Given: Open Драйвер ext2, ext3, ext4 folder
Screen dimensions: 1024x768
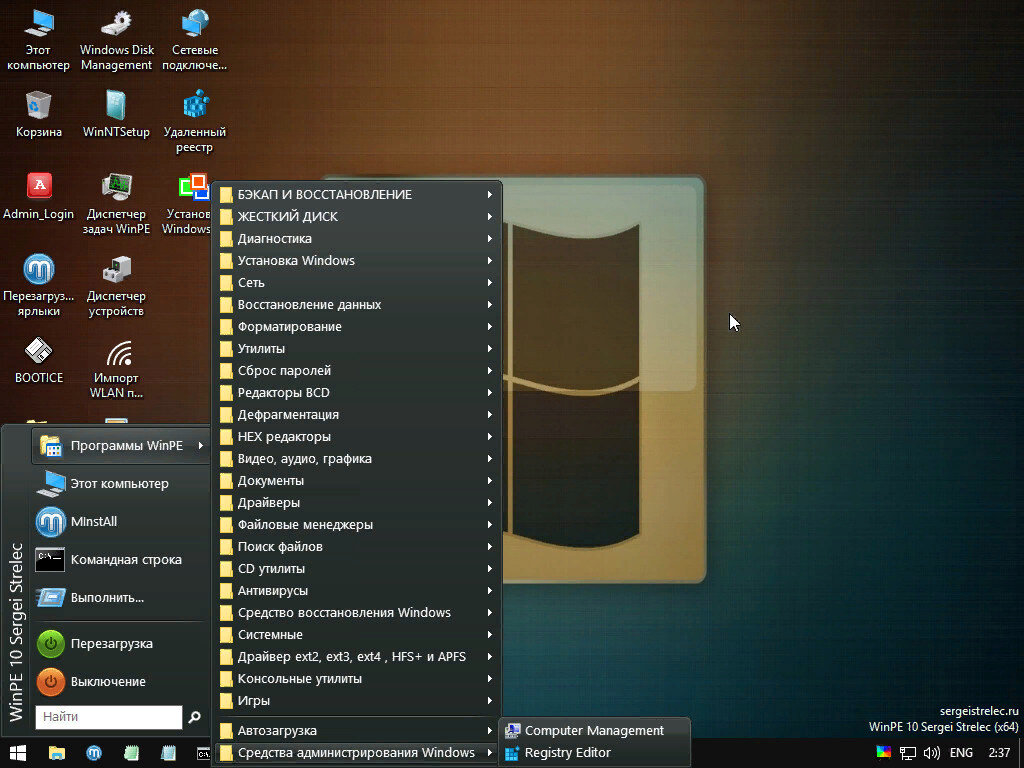Looking at the screenshot, I should (x=357, y=656).
